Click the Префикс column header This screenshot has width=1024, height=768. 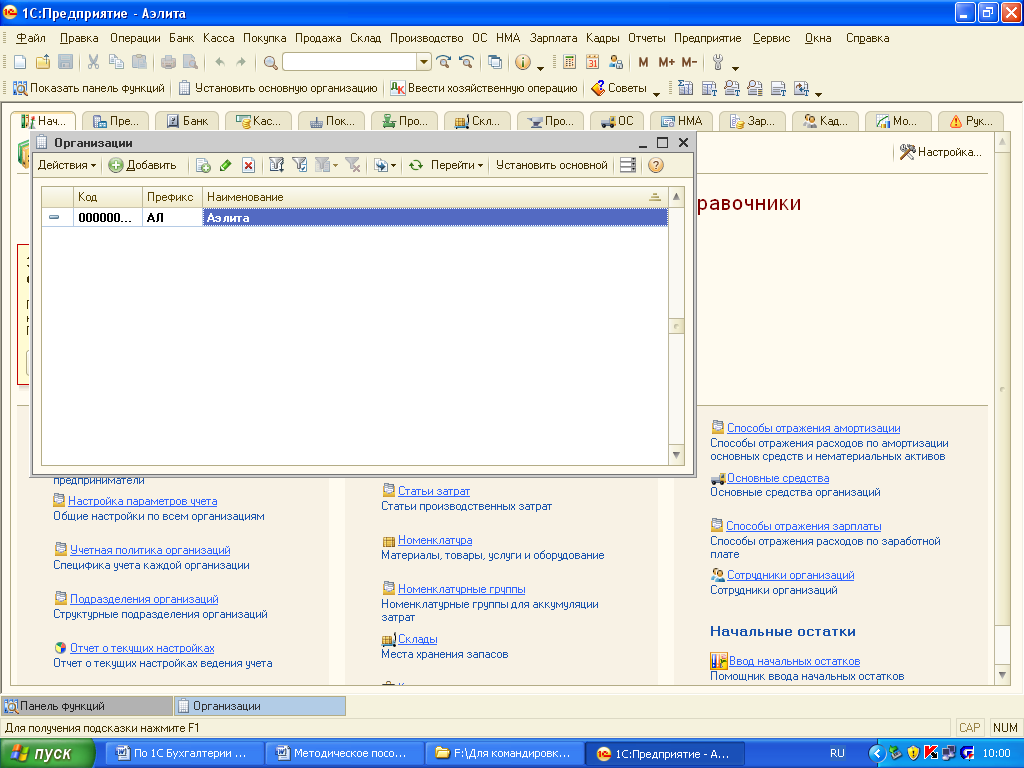click(172, 197)
